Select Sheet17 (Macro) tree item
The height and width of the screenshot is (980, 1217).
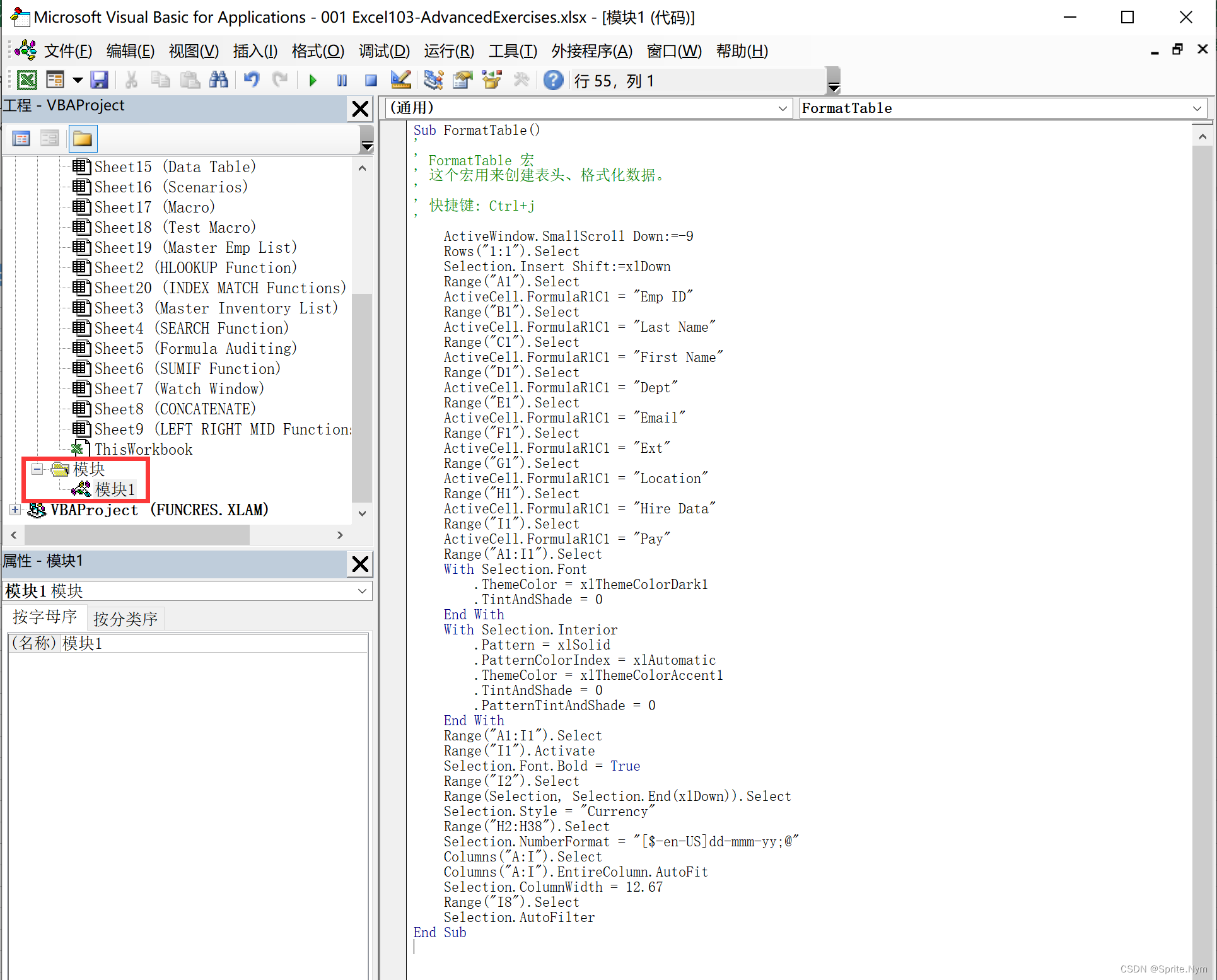click(154, 207)
